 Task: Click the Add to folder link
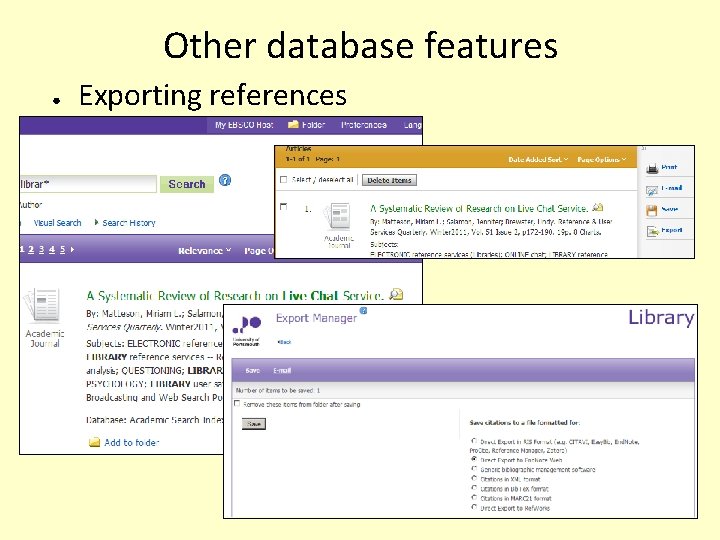132,443
